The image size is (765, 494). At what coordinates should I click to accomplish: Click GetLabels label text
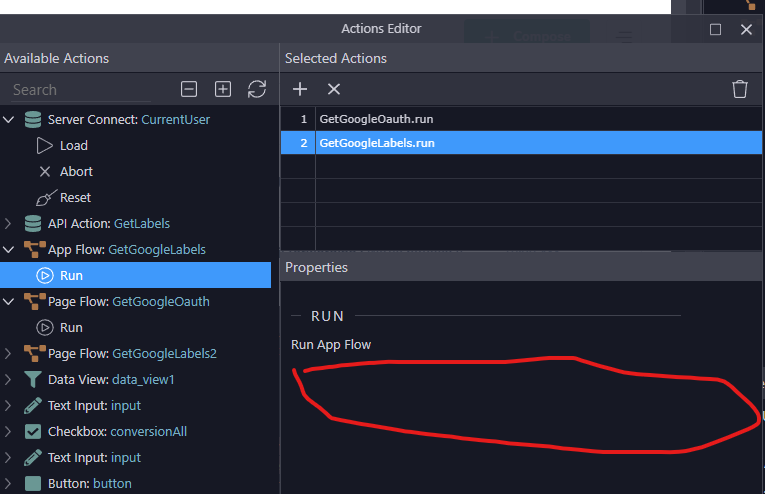pyautogui.click(x=142, y=223)
